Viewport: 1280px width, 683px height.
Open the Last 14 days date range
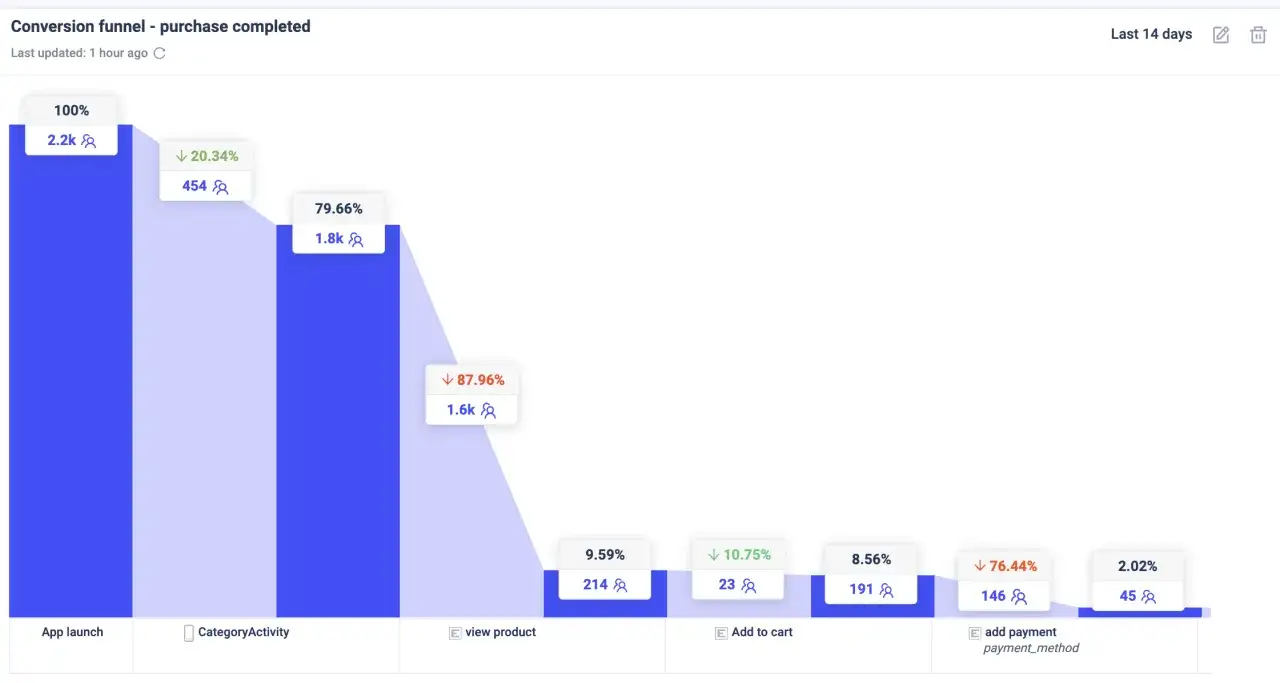click(x=1151, y=34)
